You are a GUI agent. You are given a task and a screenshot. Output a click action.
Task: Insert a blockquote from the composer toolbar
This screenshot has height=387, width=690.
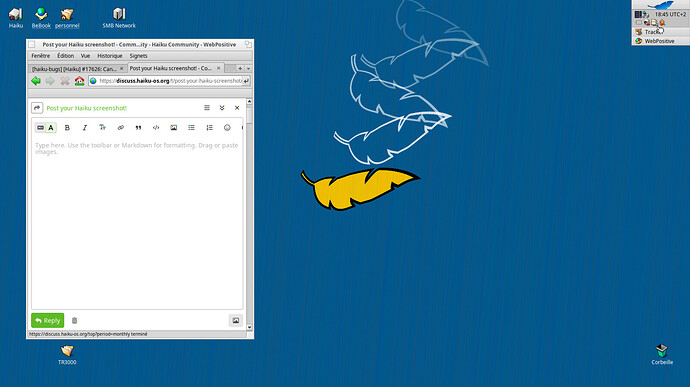pyautogui.click(x=138, y=128)
